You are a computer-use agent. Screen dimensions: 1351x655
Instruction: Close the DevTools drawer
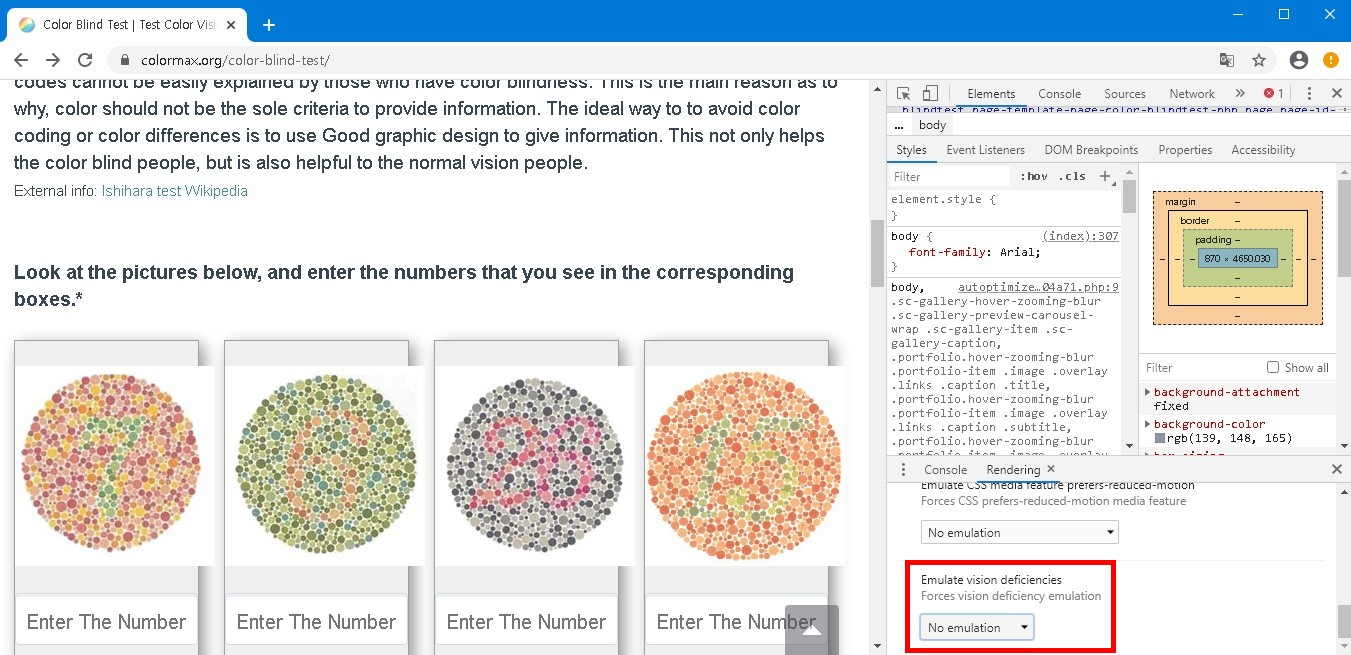1337,469
